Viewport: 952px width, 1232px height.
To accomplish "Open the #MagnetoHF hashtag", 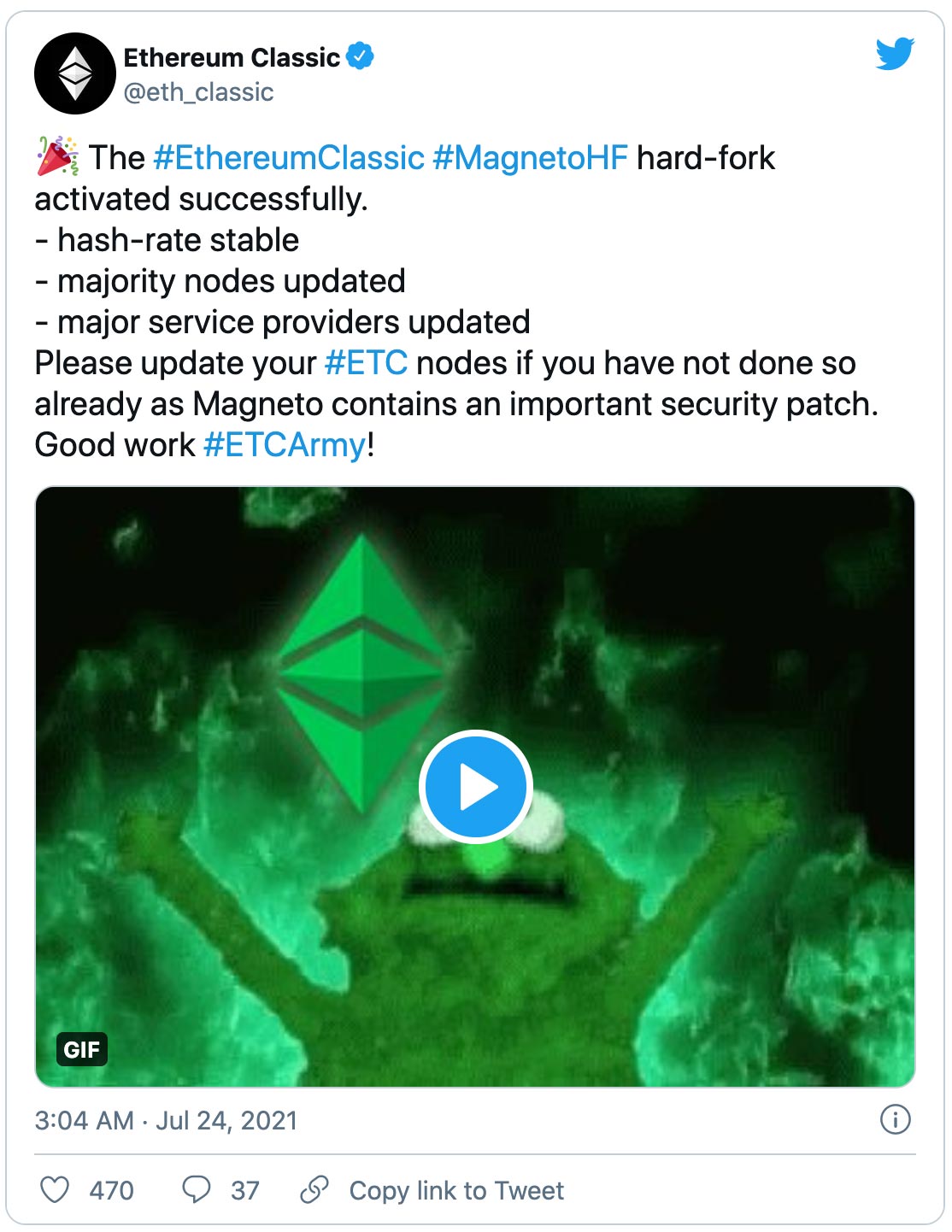I will click(x=530, y=158).
